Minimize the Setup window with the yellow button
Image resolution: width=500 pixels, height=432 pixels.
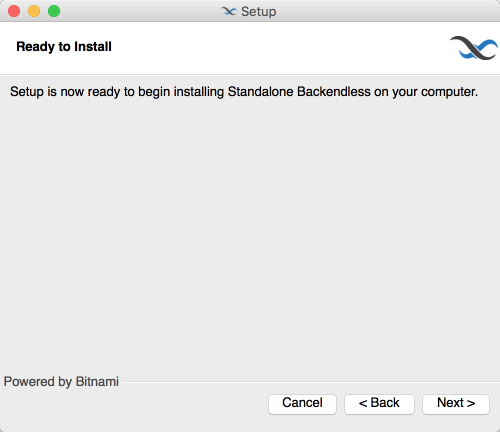click(x=34, y=11)
